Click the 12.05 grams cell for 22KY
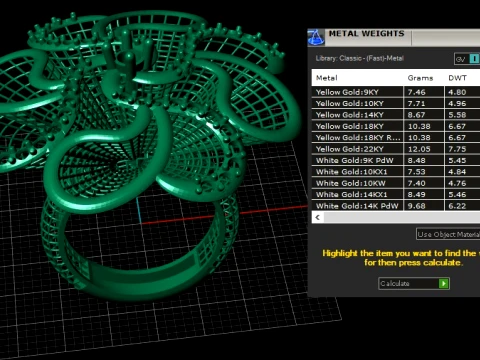This screenshot has height=360, width=480. click(x=423, y=149)
